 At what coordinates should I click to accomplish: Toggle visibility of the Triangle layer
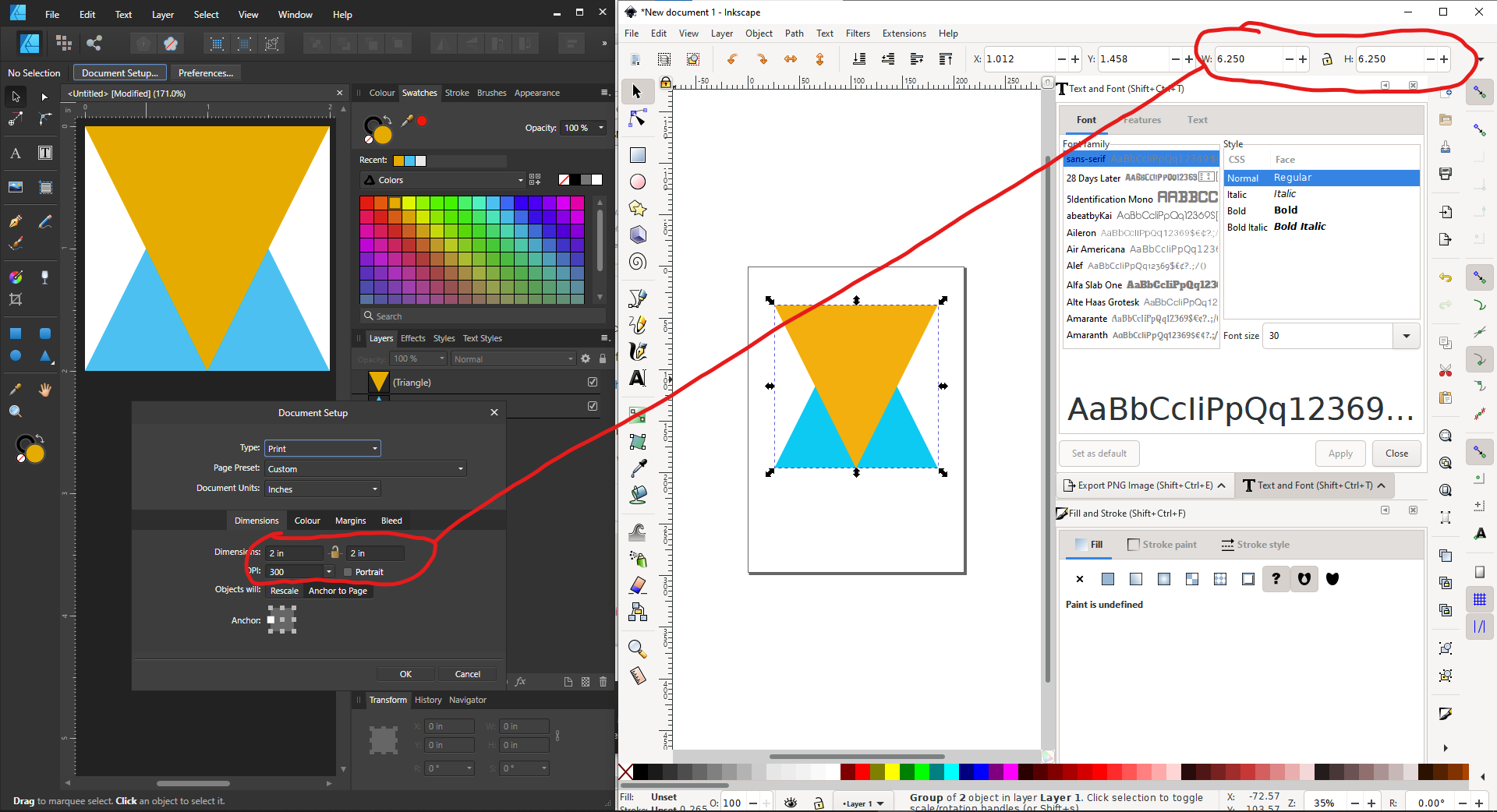point(593,382)
